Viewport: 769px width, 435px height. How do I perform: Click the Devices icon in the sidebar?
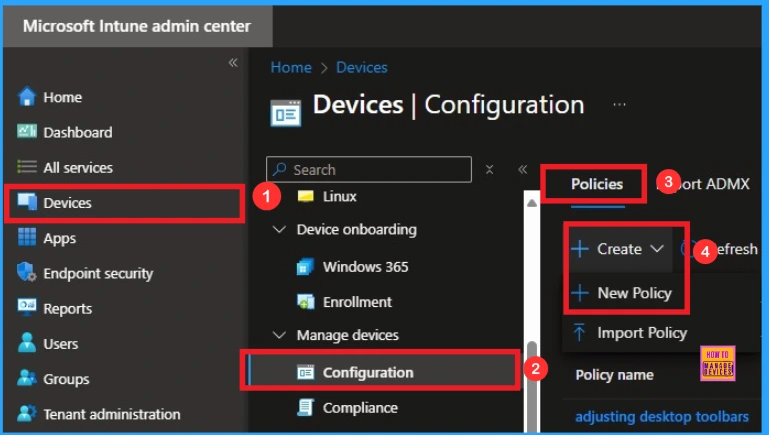click(x=26, y=202)
